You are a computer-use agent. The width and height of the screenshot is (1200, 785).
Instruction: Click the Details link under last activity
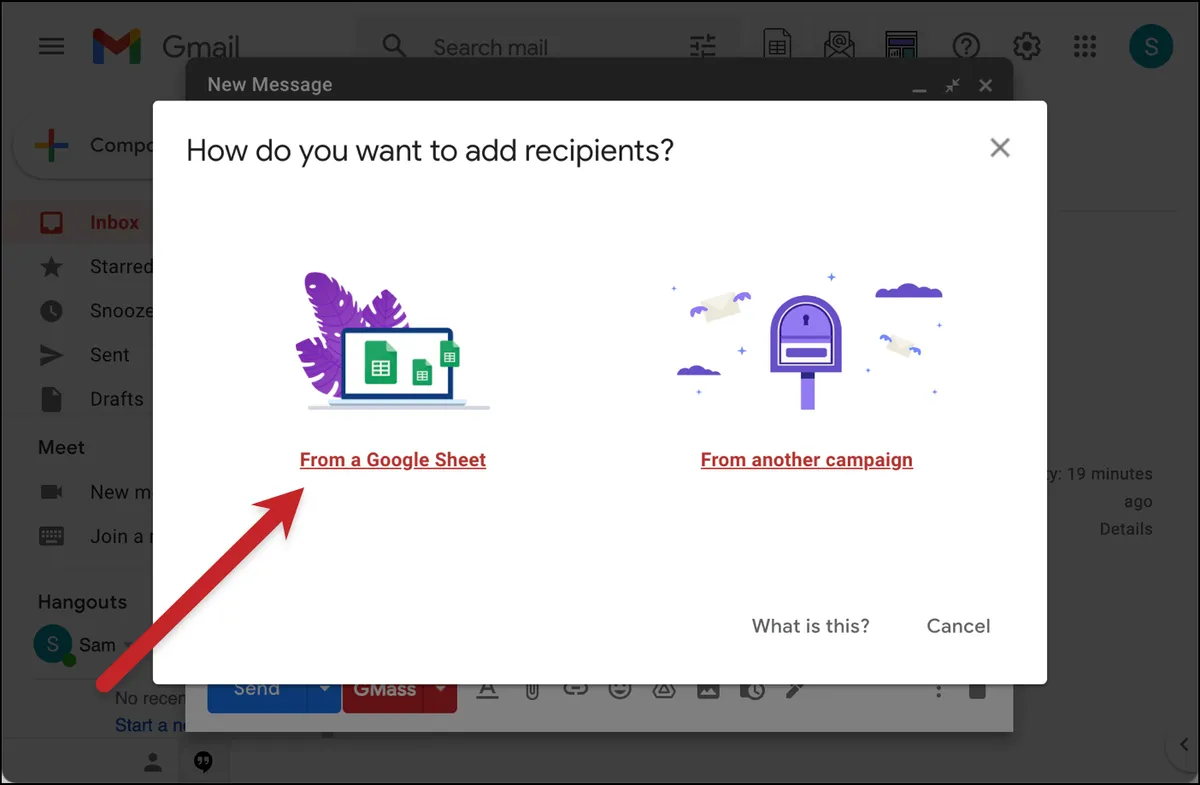(1126, 529)
